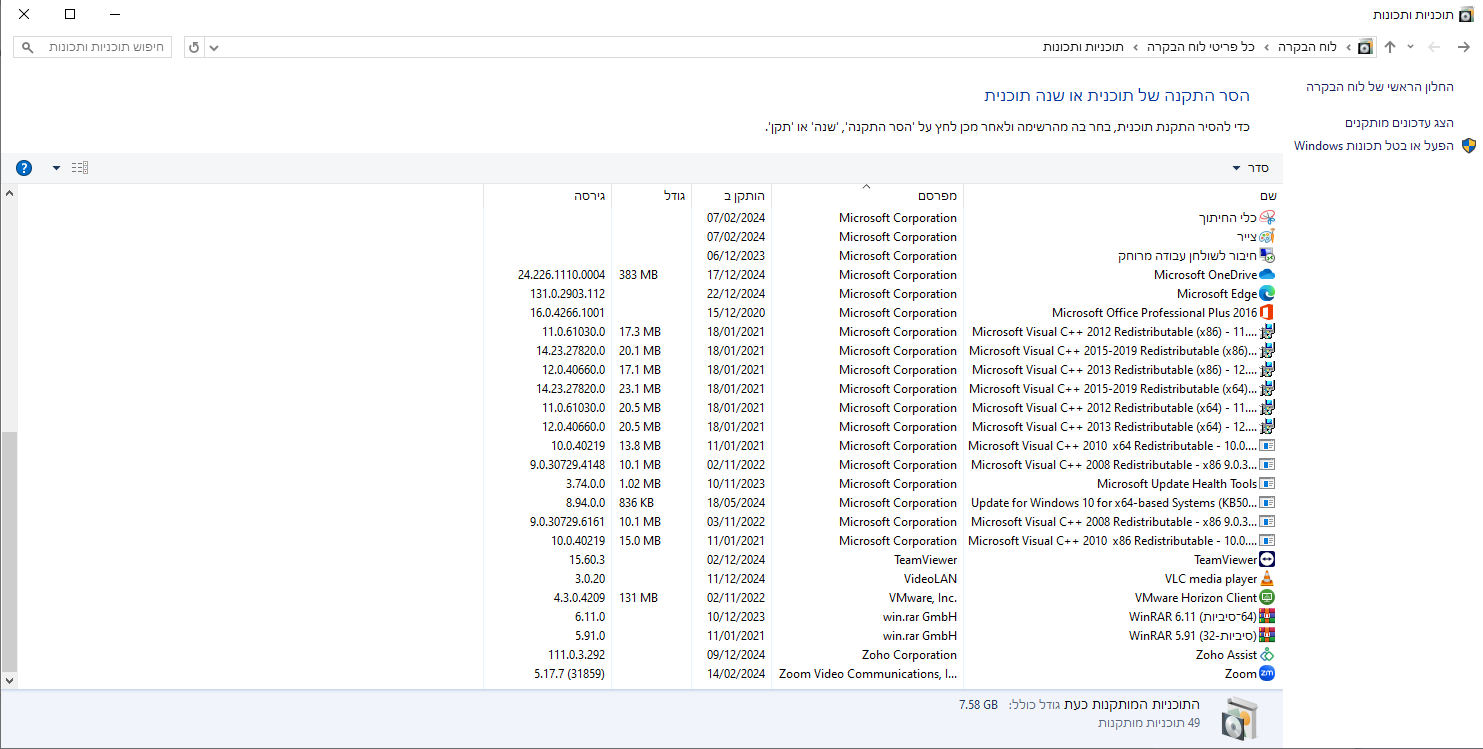Click the Visual C++ 2012 Redistributable (x86) icon

(1267, 332)
